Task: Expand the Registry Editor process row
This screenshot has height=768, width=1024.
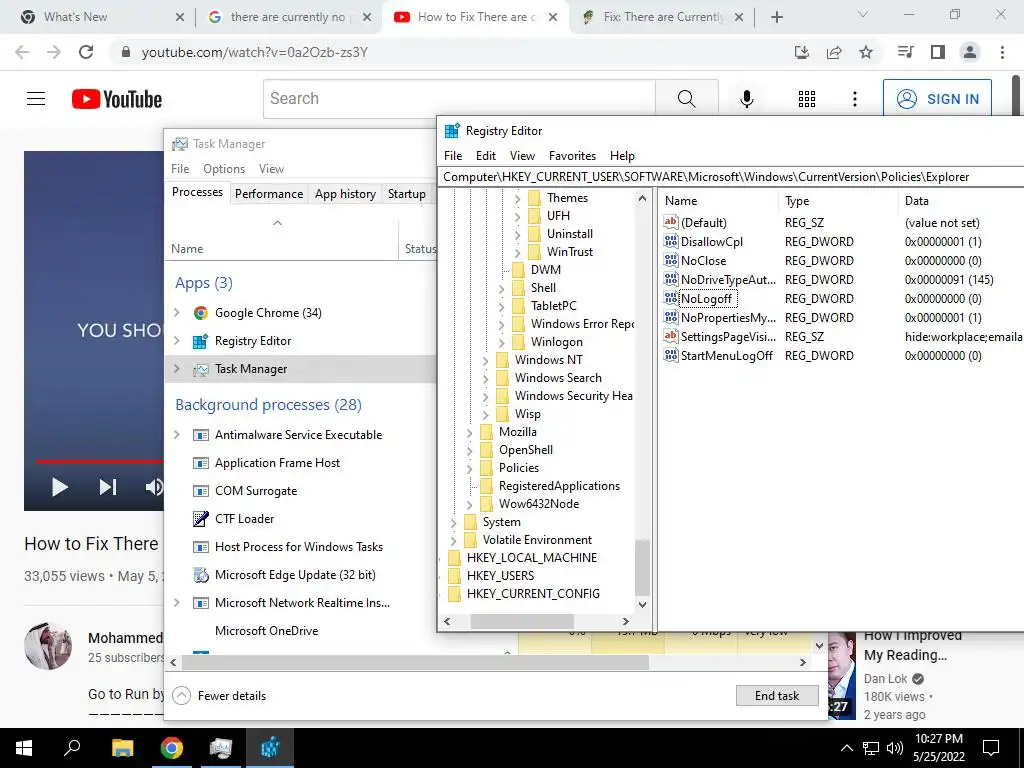Action: (176, 341)
